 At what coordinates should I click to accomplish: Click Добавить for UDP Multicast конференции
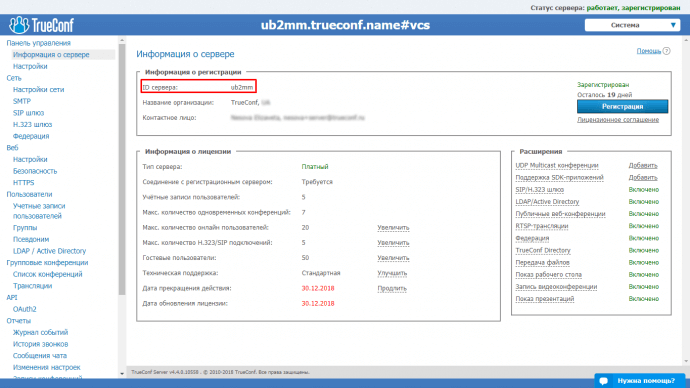click(643, 165)
